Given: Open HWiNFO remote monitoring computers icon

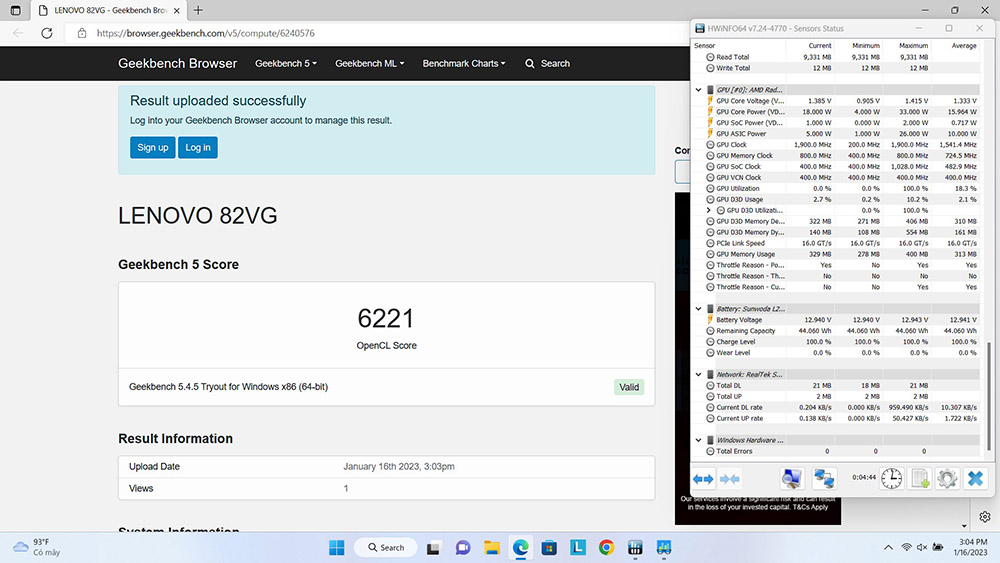Looking at the screenshot, I should pyautogui.click(x=824, y=478).
